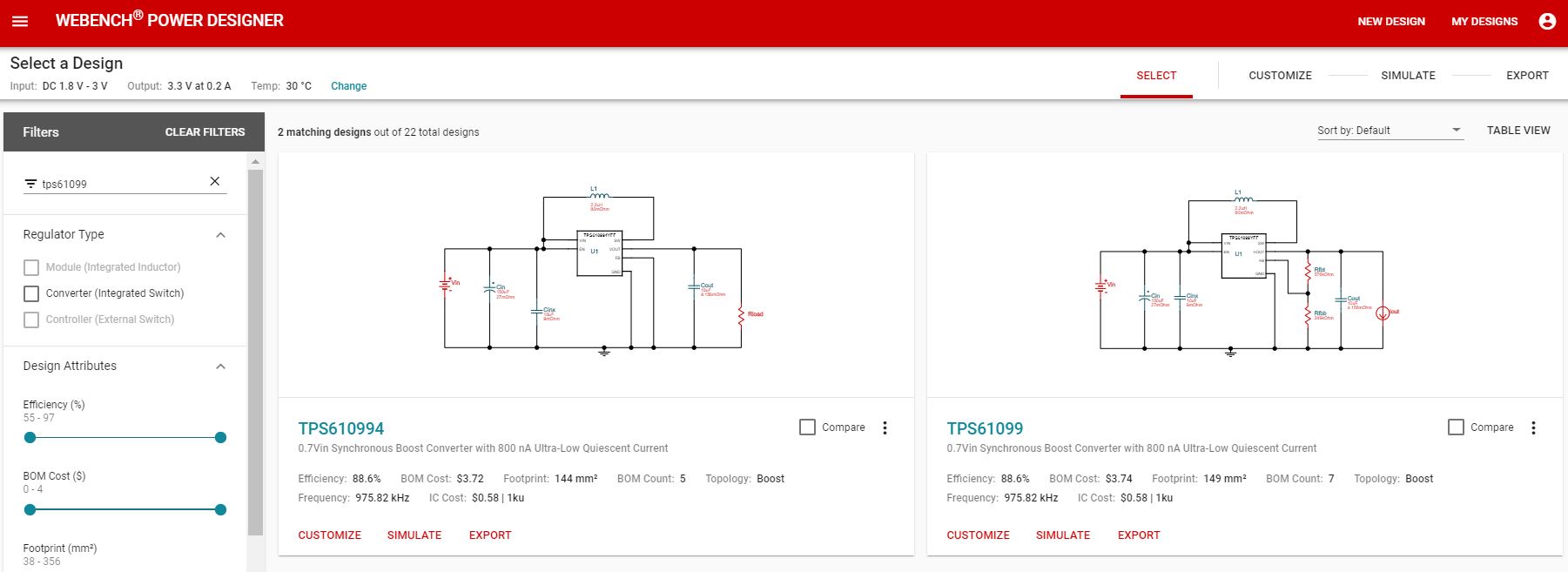Go to the CUSTOMIZE step
Viewport: 1568px width, 572px height.
1280,76
